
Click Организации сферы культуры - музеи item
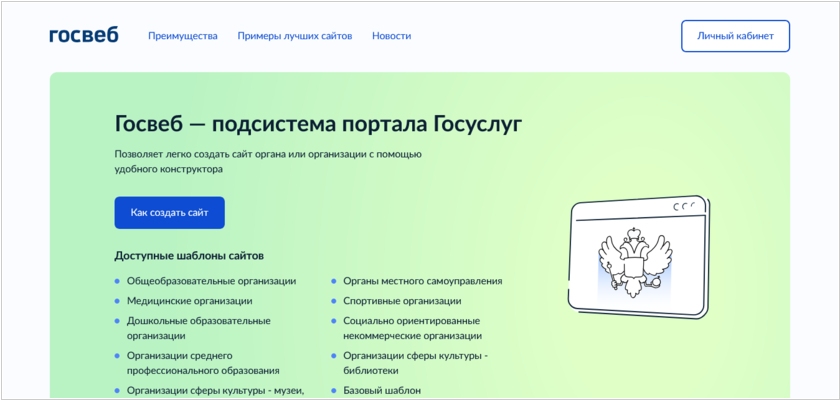pyautogui.click(x=215, y=390)
